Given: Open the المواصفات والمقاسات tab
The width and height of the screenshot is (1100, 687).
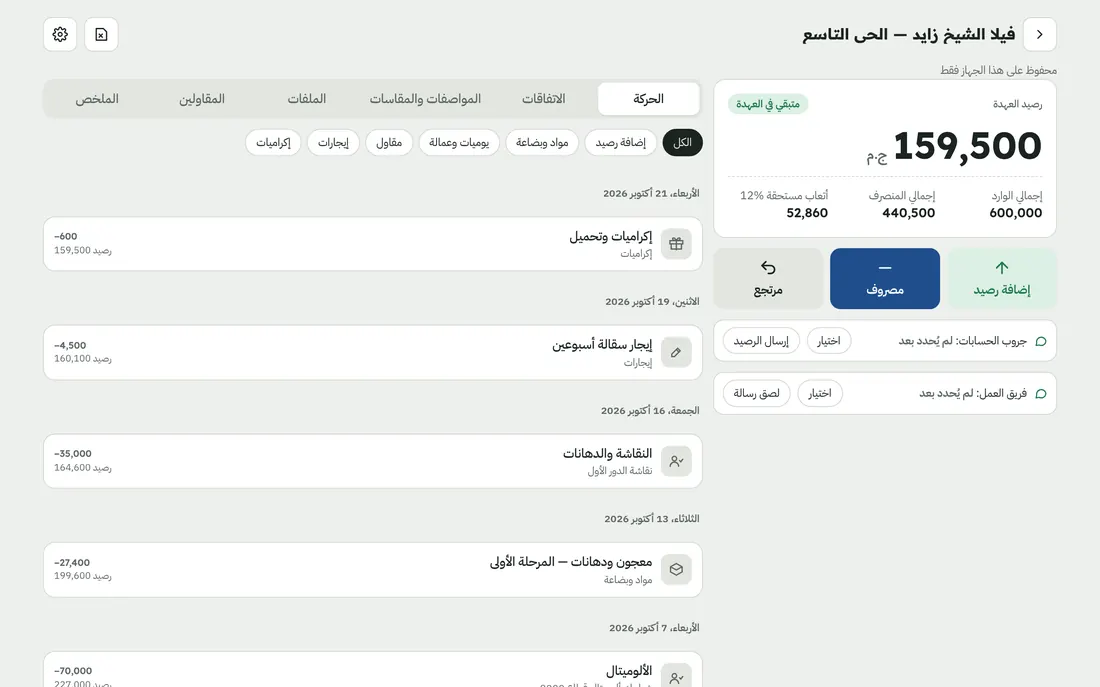Looking at the screenshot, I should pos(425,99).
